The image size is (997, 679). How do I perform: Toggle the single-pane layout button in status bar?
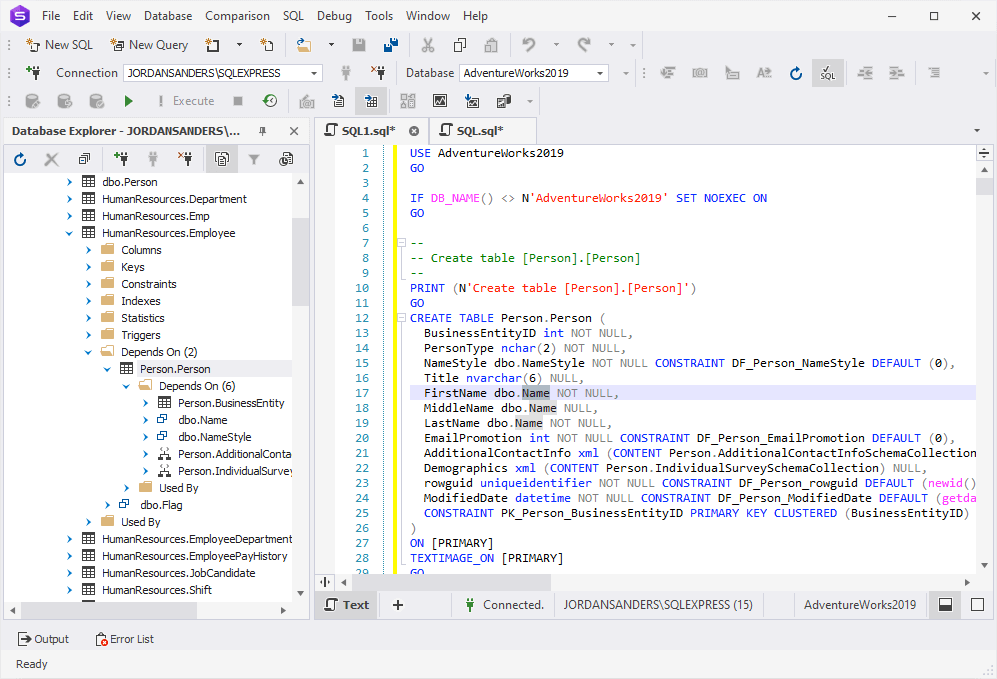(977, 605)
